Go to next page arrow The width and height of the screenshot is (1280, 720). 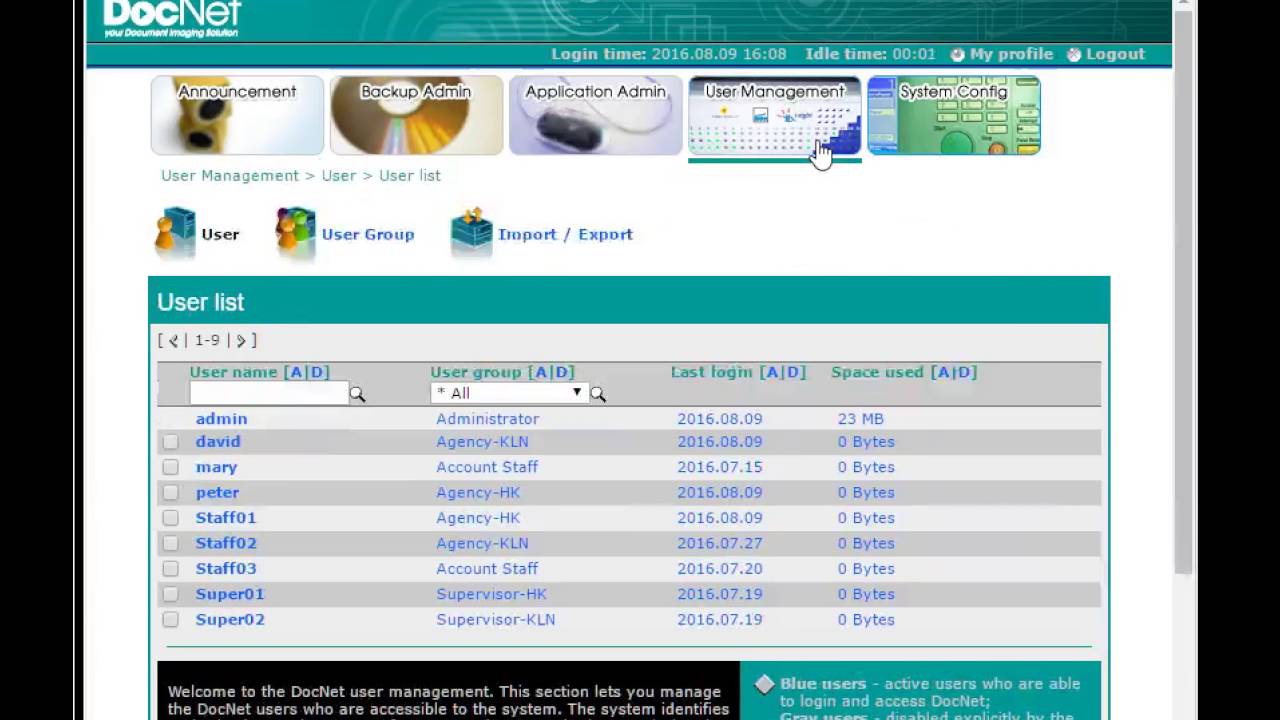point(241,341)
